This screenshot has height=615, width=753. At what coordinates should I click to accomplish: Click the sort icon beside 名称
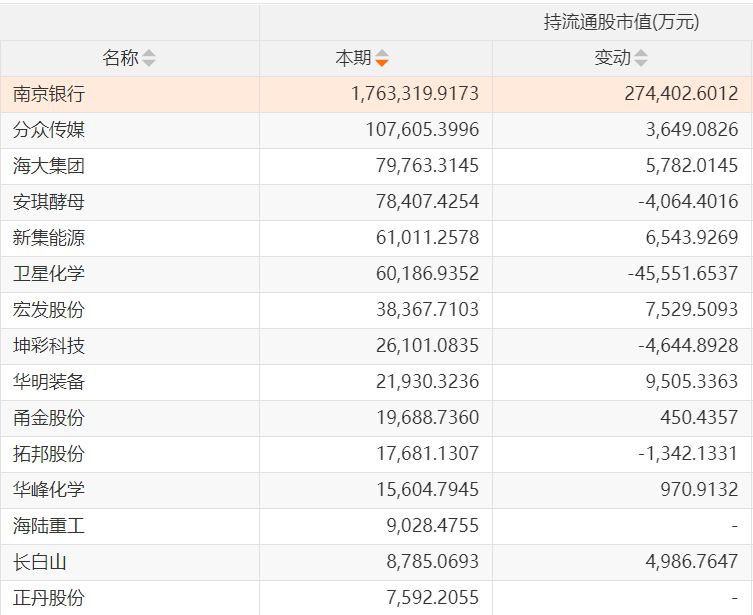149,59
